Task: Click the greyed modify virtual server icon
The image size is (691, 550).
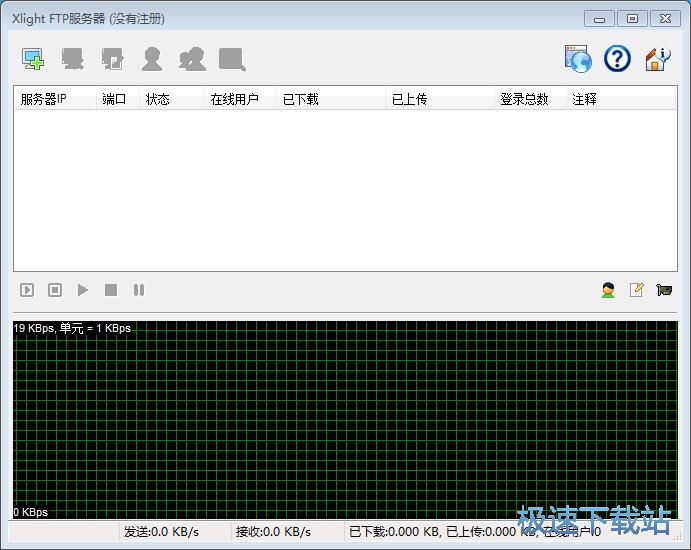Action: click(x=112, y=59)
